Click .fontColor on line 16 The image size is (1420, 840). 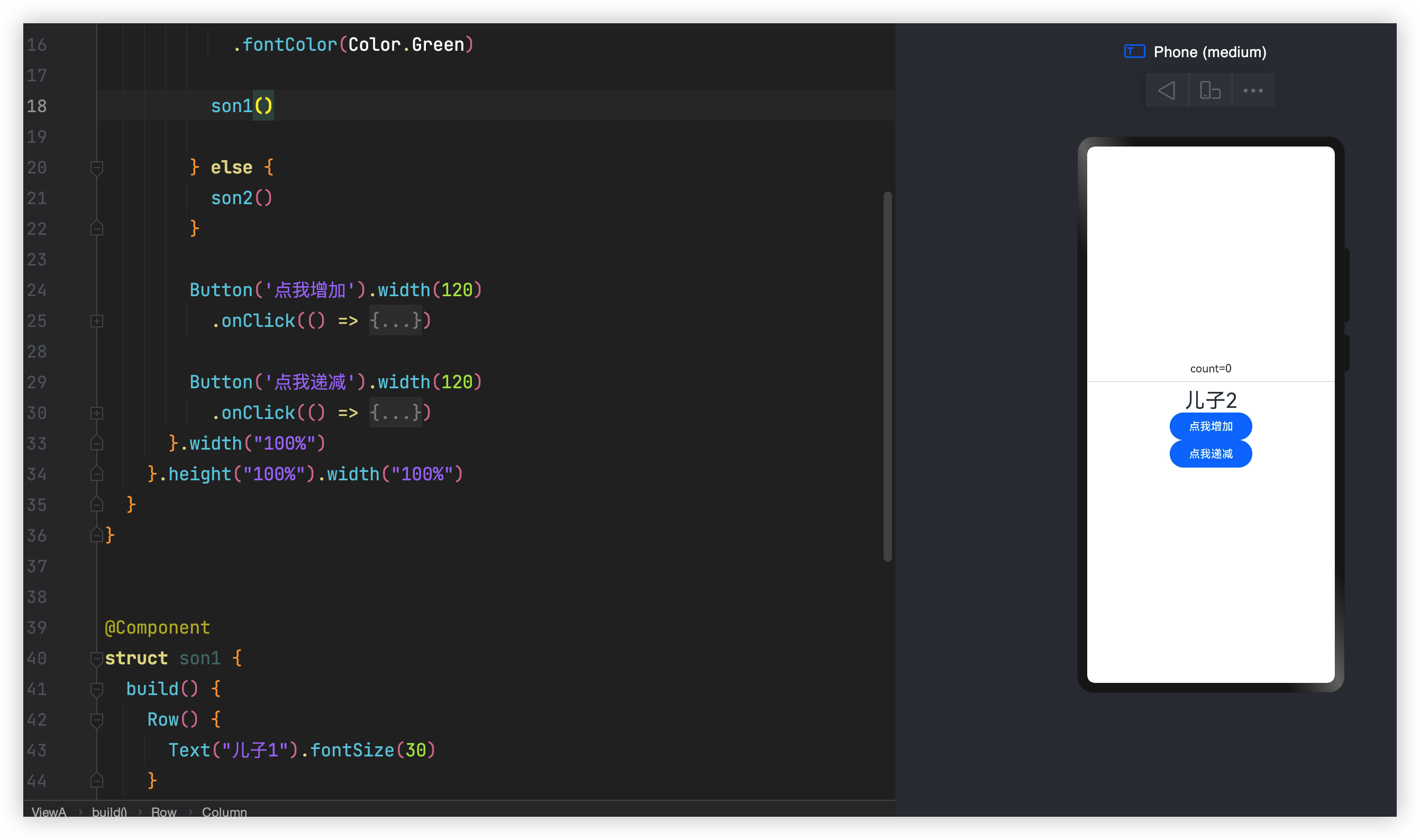click(285, 45)
